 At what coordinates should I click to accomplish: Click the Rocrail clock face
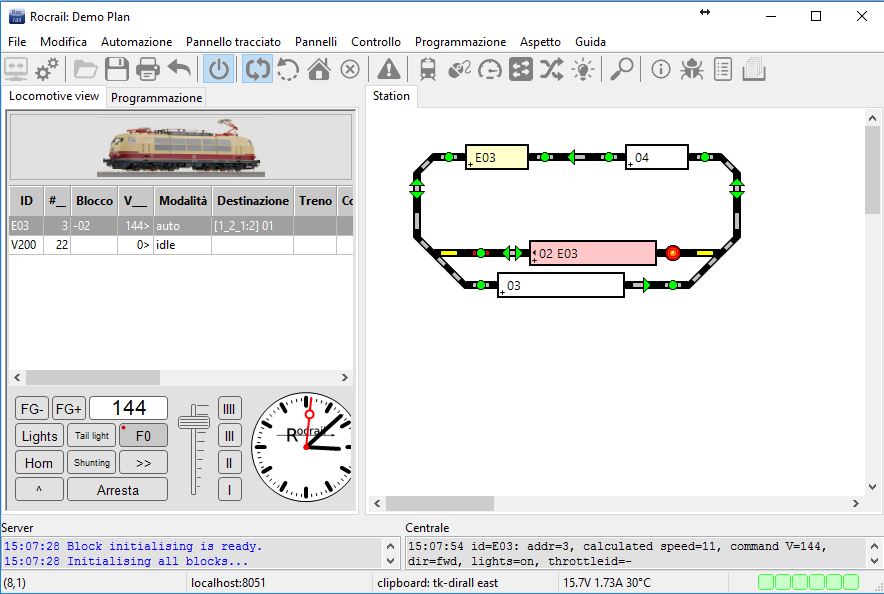click(302, 446)
